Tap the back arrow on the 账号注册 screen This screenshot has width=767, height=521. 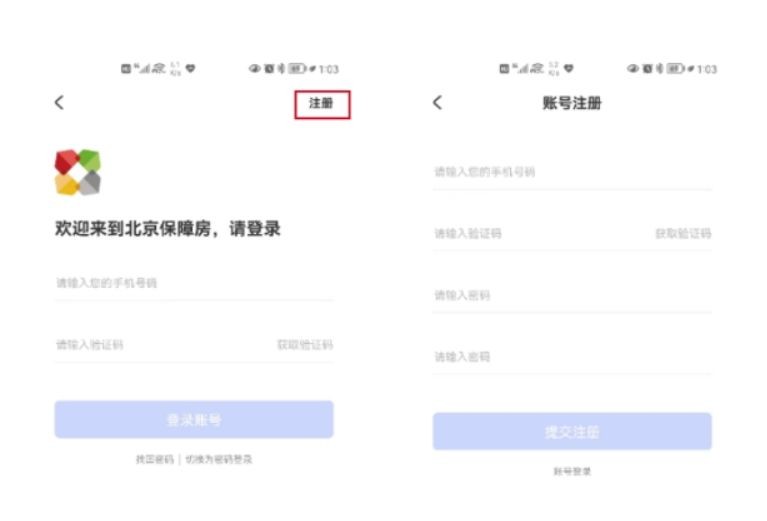pos(437,102)
